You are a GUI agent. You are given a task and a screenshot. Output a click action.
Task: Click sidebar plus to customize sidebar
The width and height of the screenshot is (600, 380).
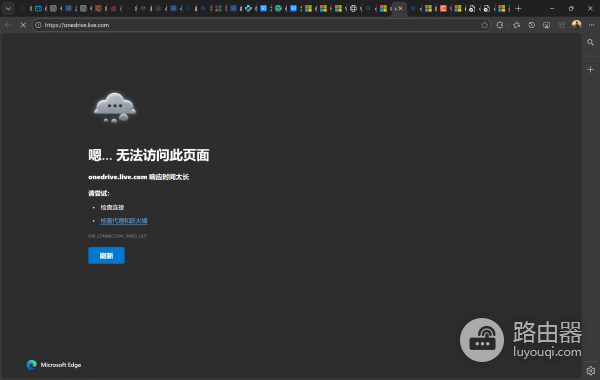pos(590,69)
